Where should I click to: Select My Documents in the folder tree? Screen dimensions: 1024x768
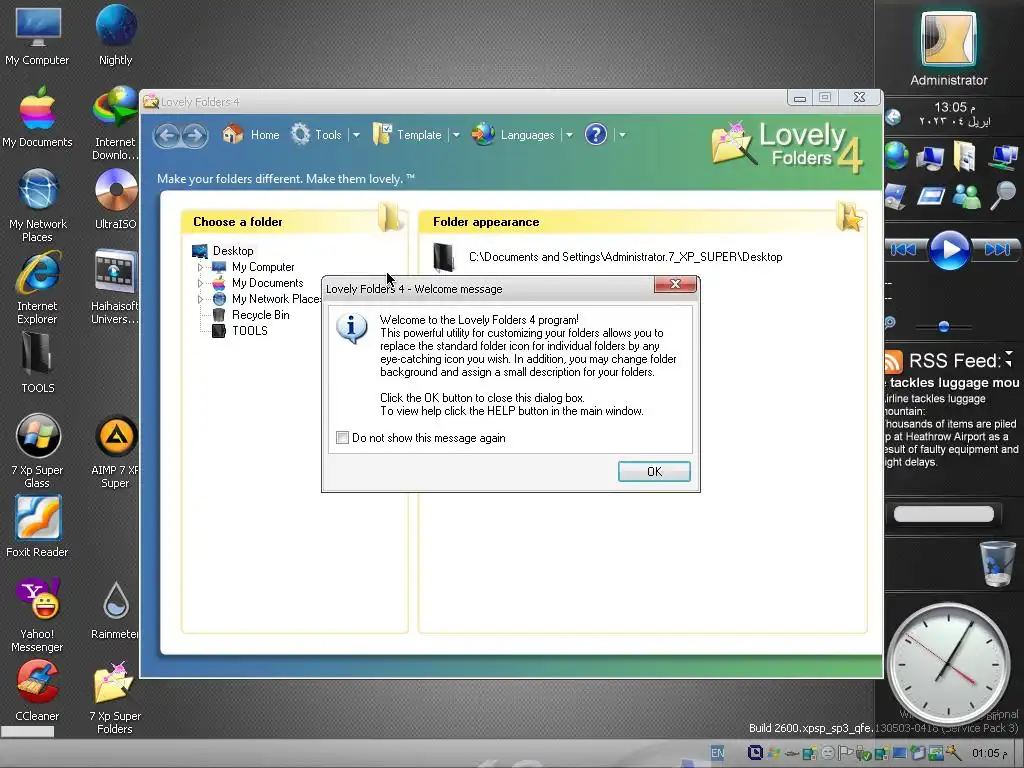pos(268,283)
